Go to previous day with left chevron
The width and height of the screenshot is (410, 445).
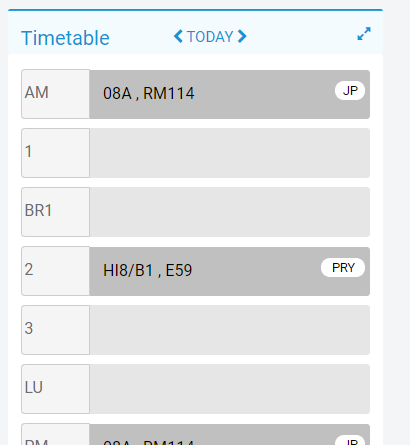178,36
